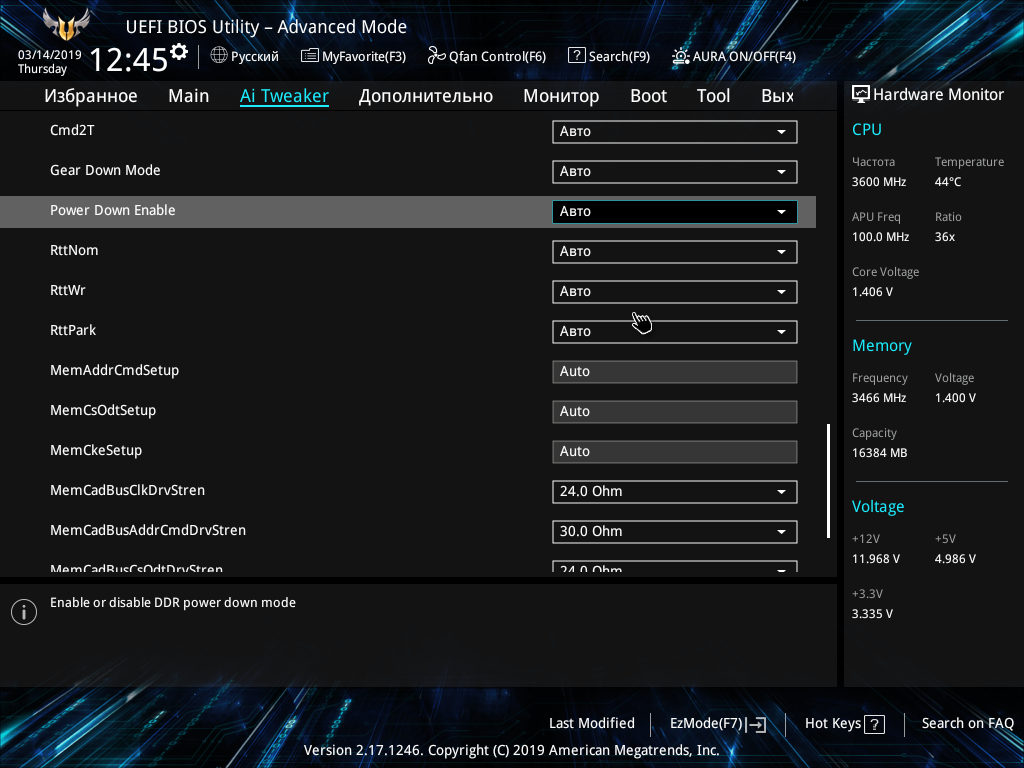1024x768 pixels.
Task: Open Search(F9)
Action: tap(609, 56)
